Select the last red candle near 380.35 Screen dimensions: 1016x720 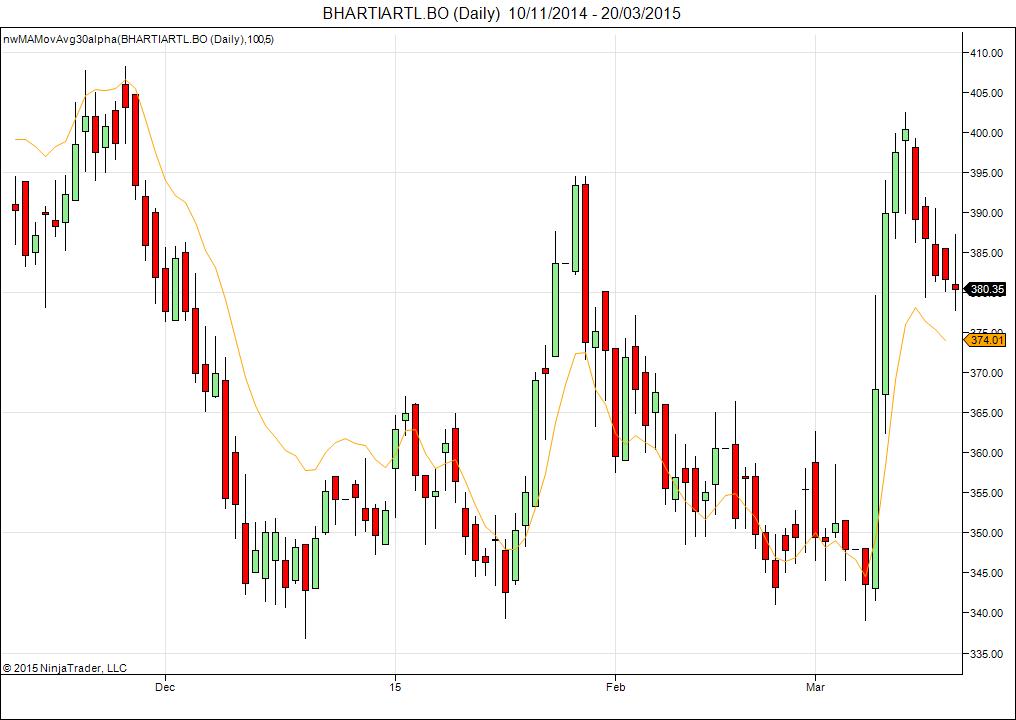point(955,286)
